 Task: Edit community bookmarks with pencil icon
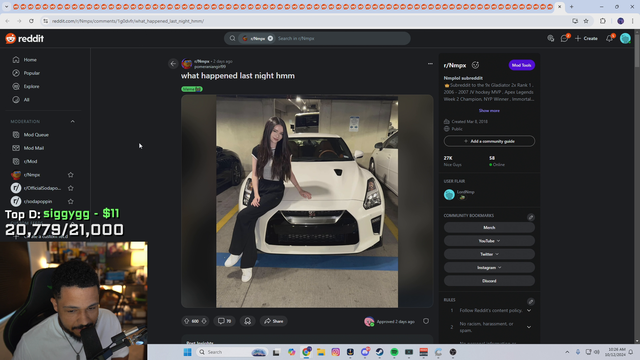pyautogui.click(x=531, y=217)
